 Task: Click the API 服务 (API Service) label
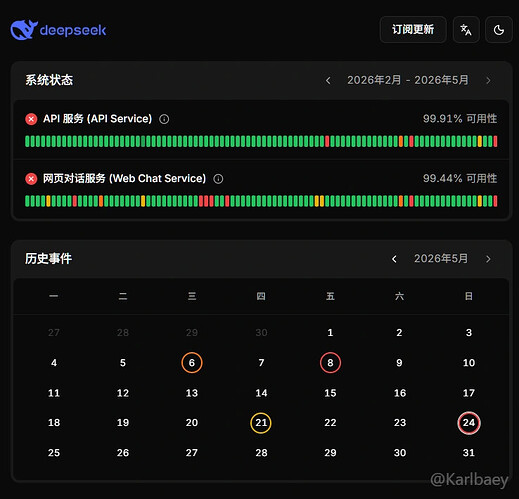click(x=97, y=119)
